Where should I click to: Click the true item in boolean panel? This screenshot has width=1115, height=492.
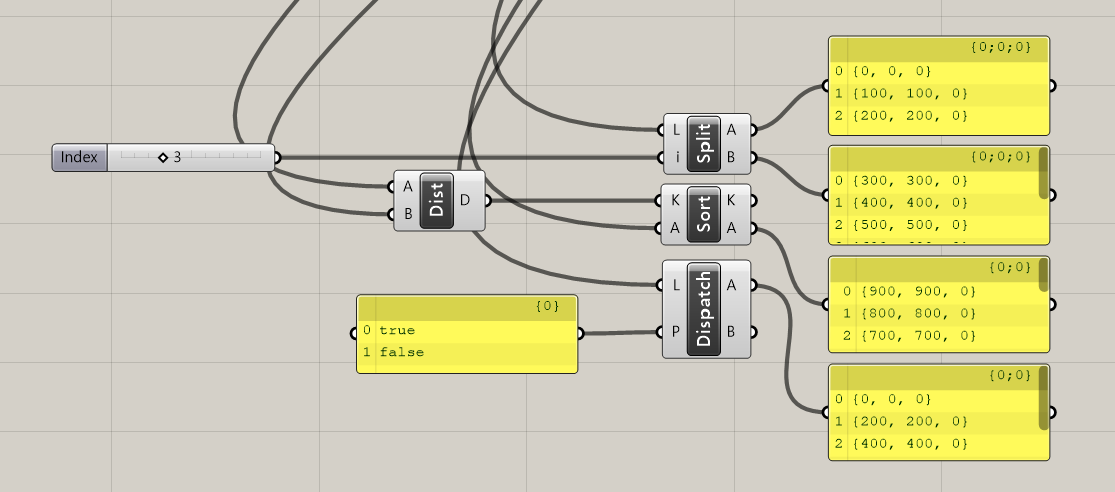click(397, 330)
